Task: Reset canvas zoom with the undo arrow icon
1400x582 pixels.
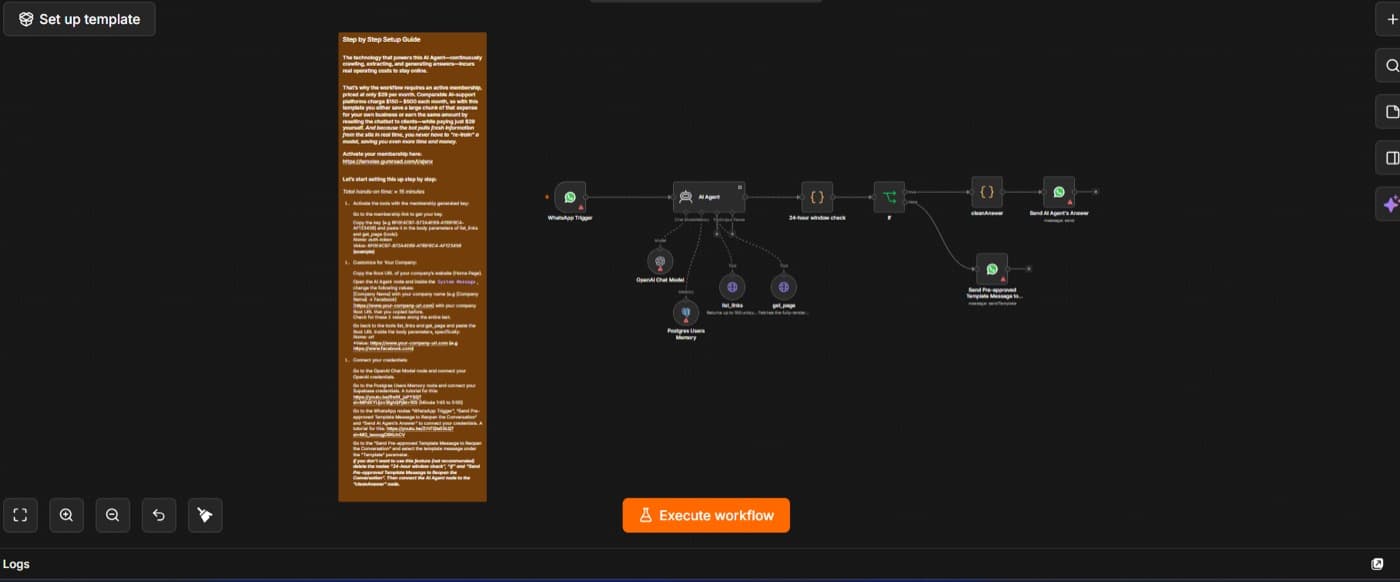Action: pyautogui.click(x=159, y=515)
